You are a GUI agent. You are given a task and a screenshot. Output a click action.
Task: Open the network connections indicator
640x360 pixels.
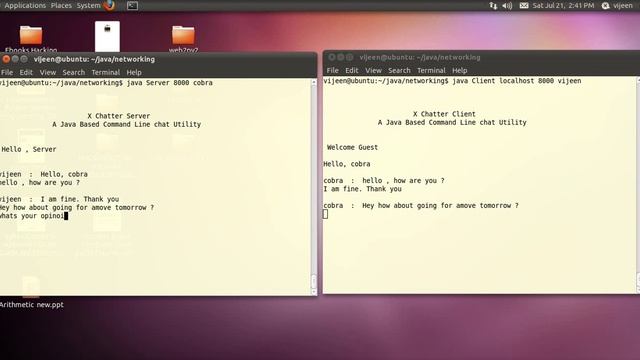(x=493, y=5)
